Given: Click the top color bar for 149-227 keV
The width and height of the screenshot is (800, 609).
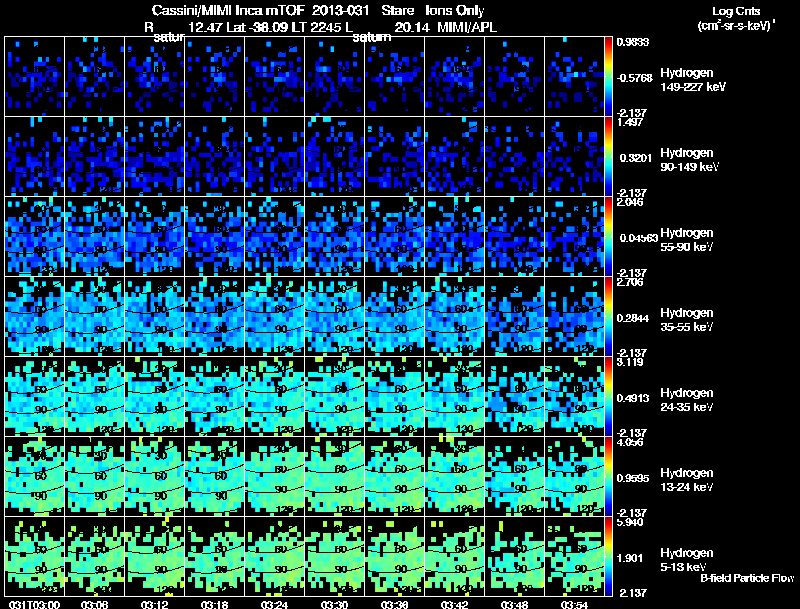Looking at the screenshot, I should click(608, 77).
